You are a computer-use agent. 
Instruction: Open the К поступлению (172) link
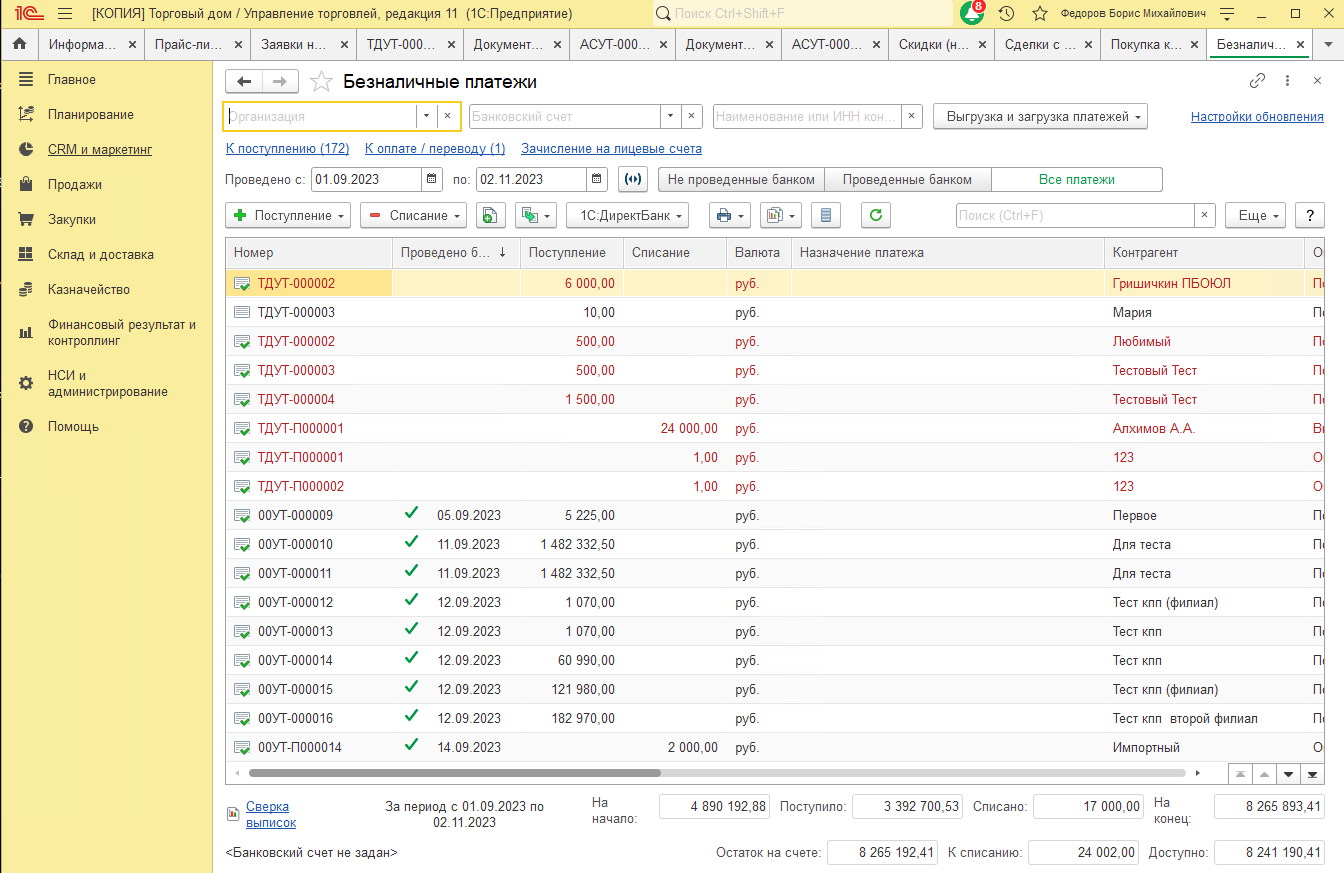click(x=288, y=148)
